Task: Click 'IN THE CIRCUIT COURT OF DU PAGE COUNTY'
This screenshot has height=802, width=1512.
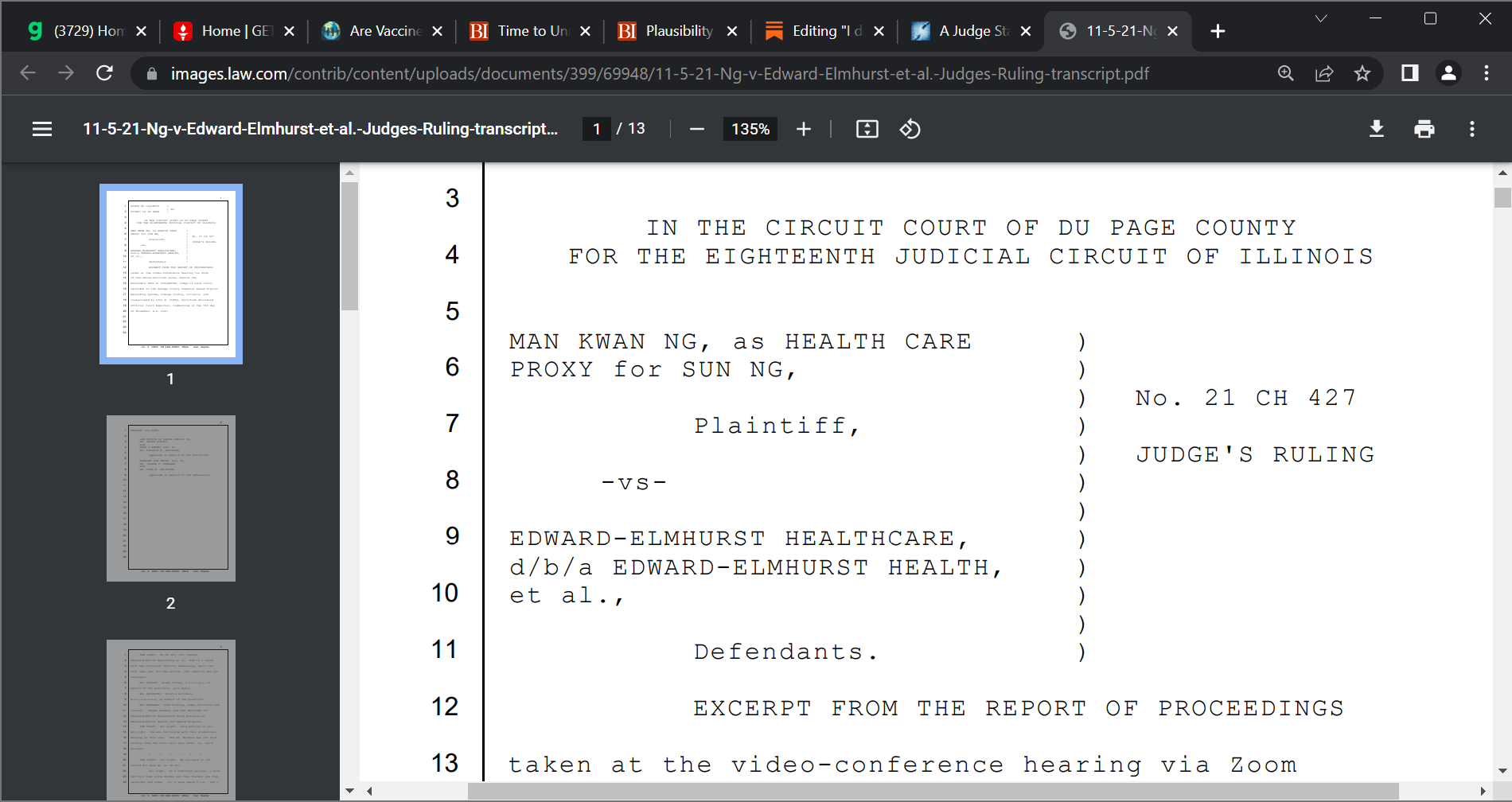Action: (971, 228)
